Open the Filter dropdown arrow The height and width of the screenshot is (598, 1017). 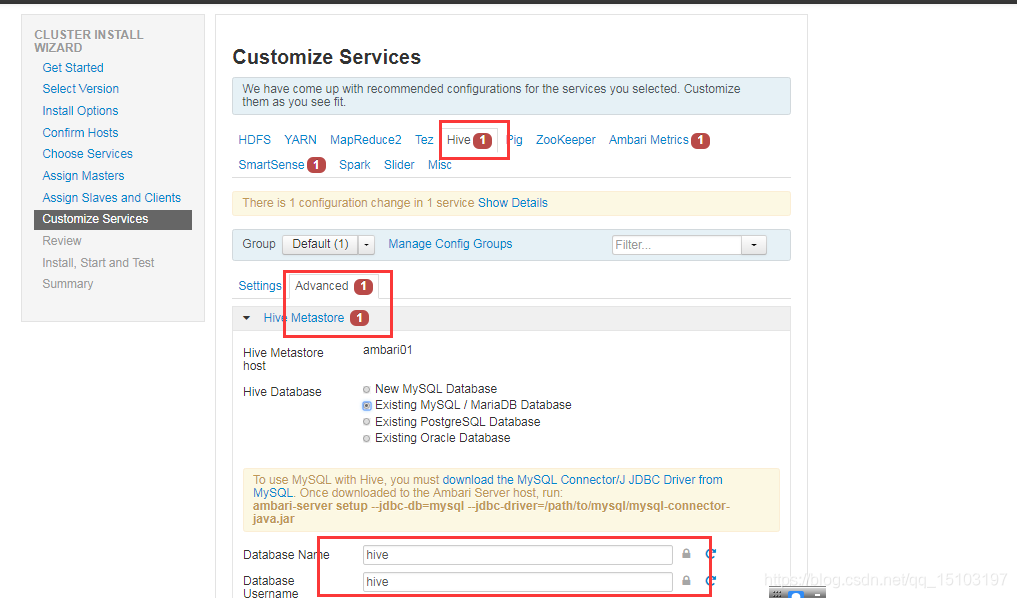tap(754, 245)
